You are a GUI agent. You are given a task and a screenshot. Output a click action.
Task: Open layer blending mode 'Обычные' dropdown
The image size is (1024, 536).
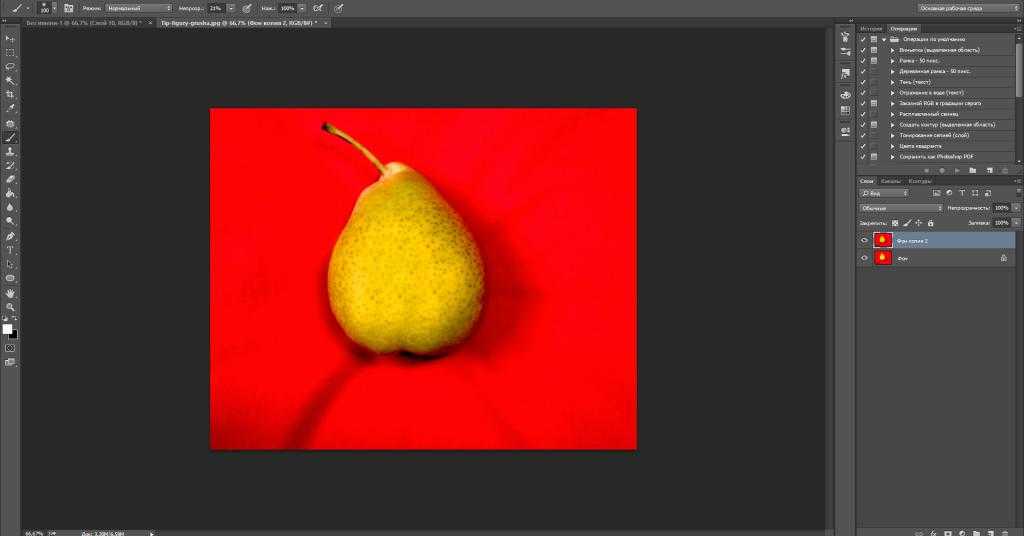pyautogui.click(x=900, y=208)
